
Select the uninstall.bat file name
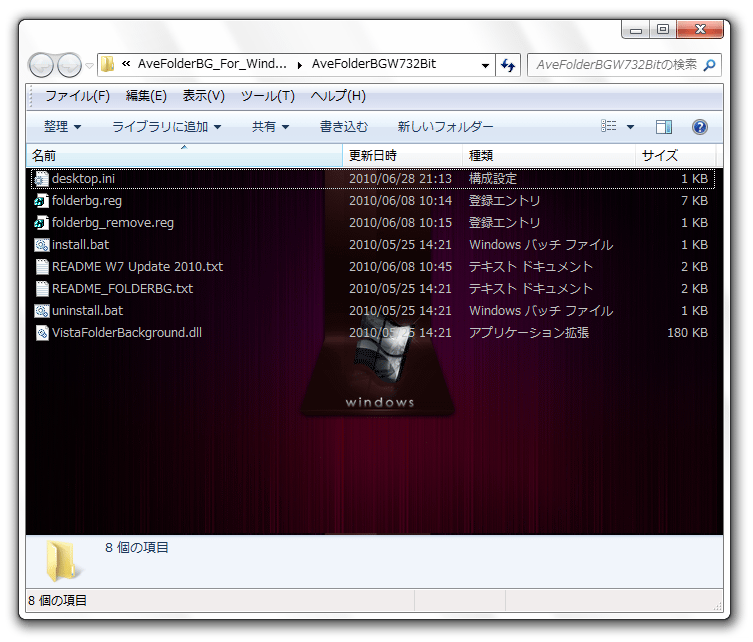pos(87,311)
